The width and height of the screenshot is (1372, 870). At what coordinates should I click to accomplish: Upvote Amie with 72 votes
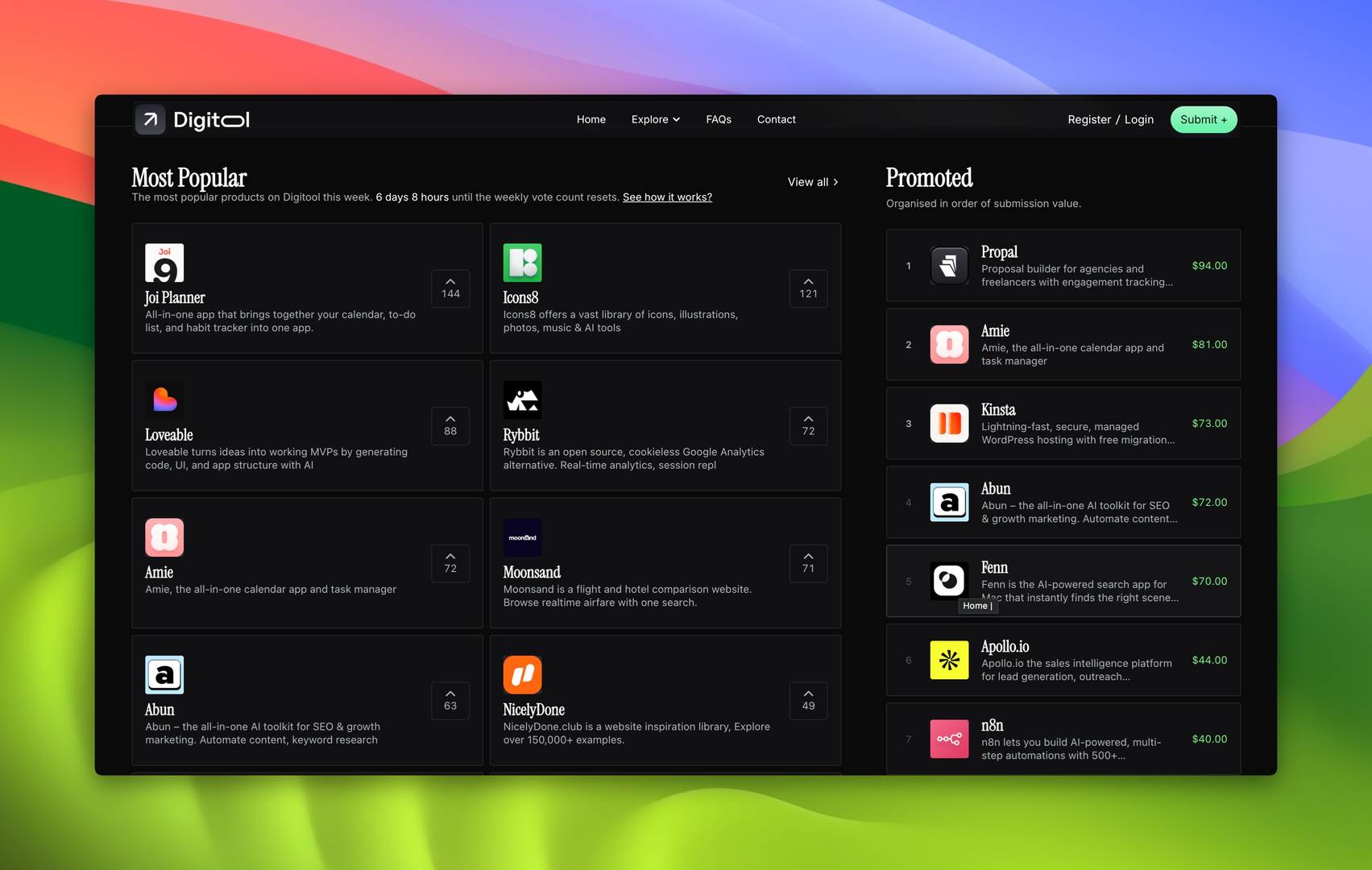tap(450, 563)
